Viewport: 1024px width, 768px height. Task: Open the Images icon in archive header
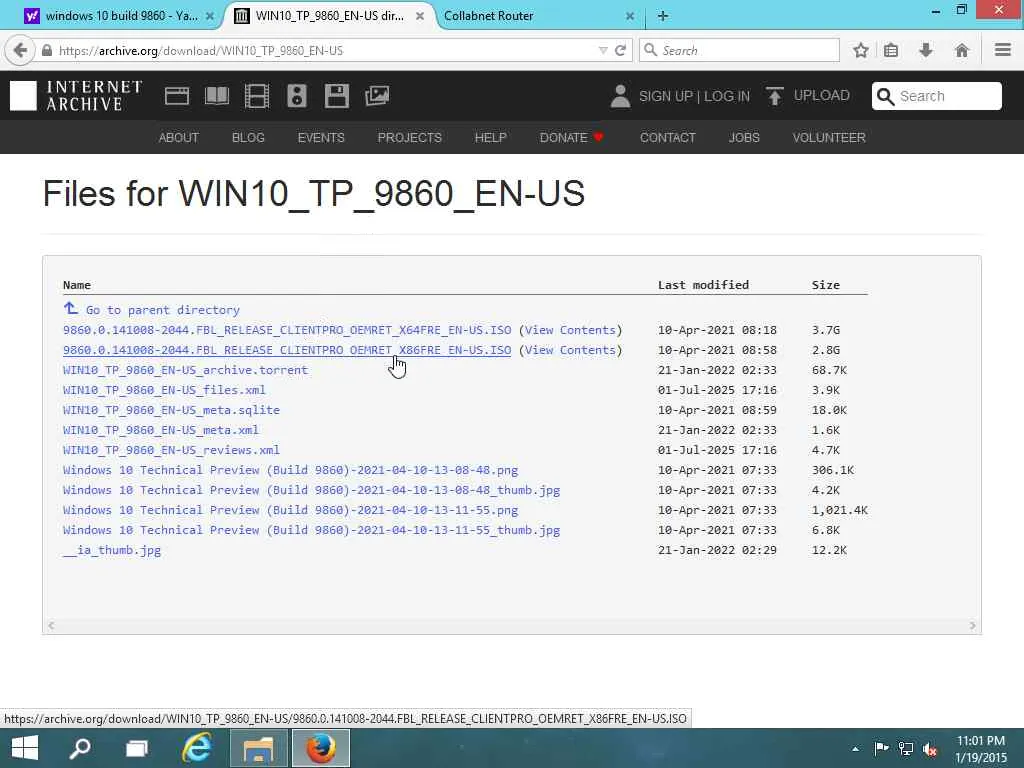click(x=377, y=96)
